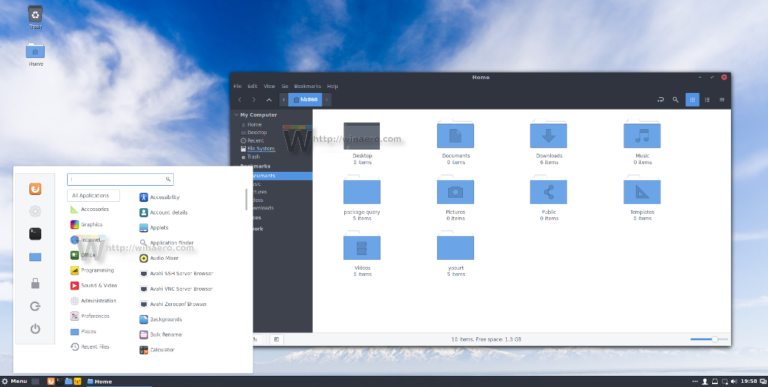Open the Terminal favorite in the menu sidebar
768x387 pixels.
click(x=35, y=234)
